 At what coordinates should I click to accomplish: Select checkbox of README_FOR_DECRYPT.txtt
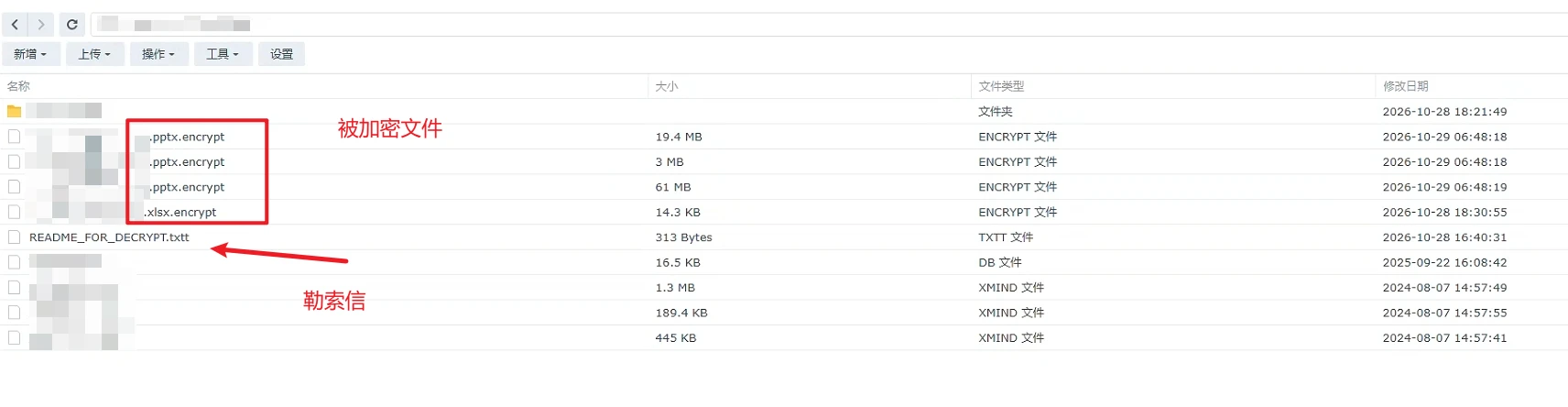[x=14, y=236]
